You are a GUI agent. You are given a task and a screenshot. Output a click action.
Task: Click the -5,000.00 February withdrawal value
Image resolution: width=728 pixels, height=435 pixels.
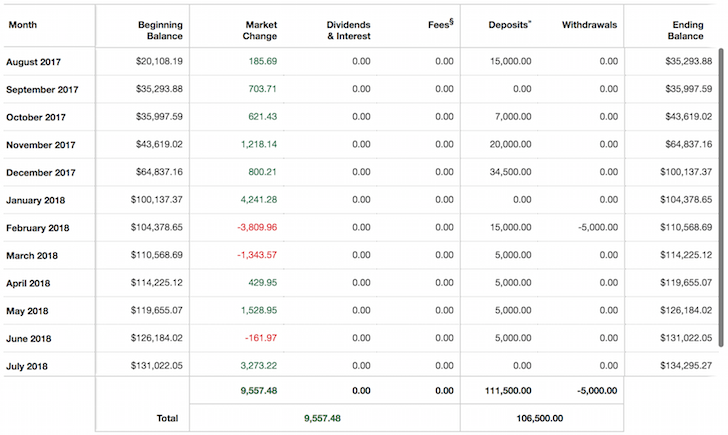pyautogui.click(x=598, y=227)
